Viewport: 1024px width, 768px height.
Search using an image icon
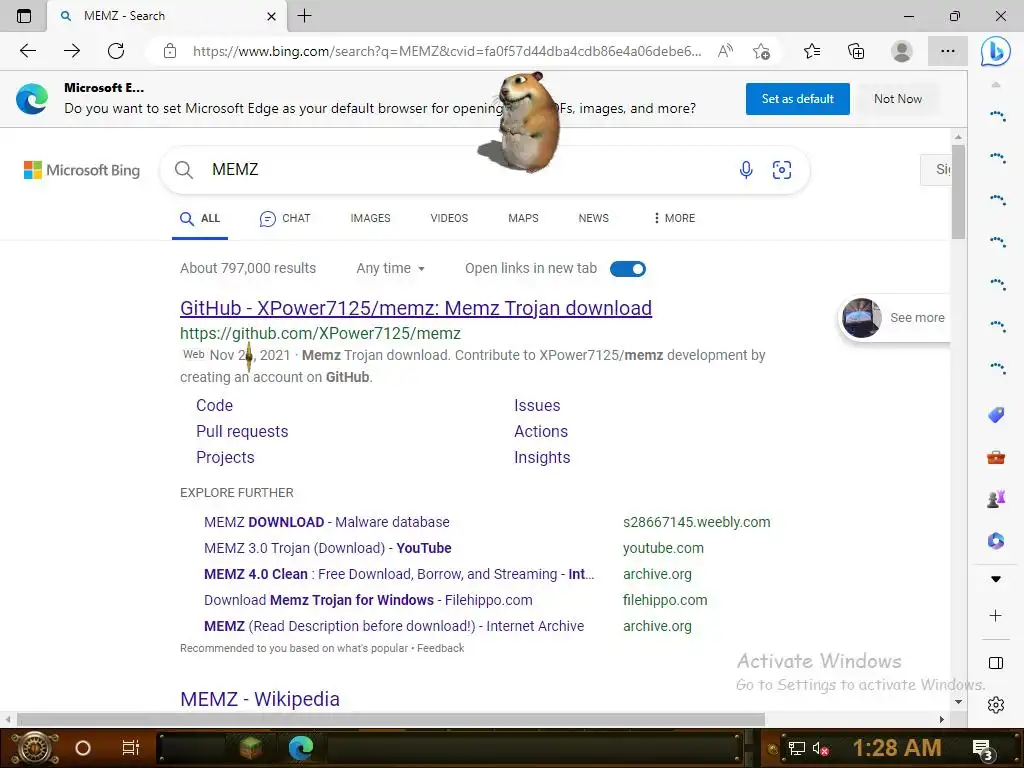pos(782,170)
